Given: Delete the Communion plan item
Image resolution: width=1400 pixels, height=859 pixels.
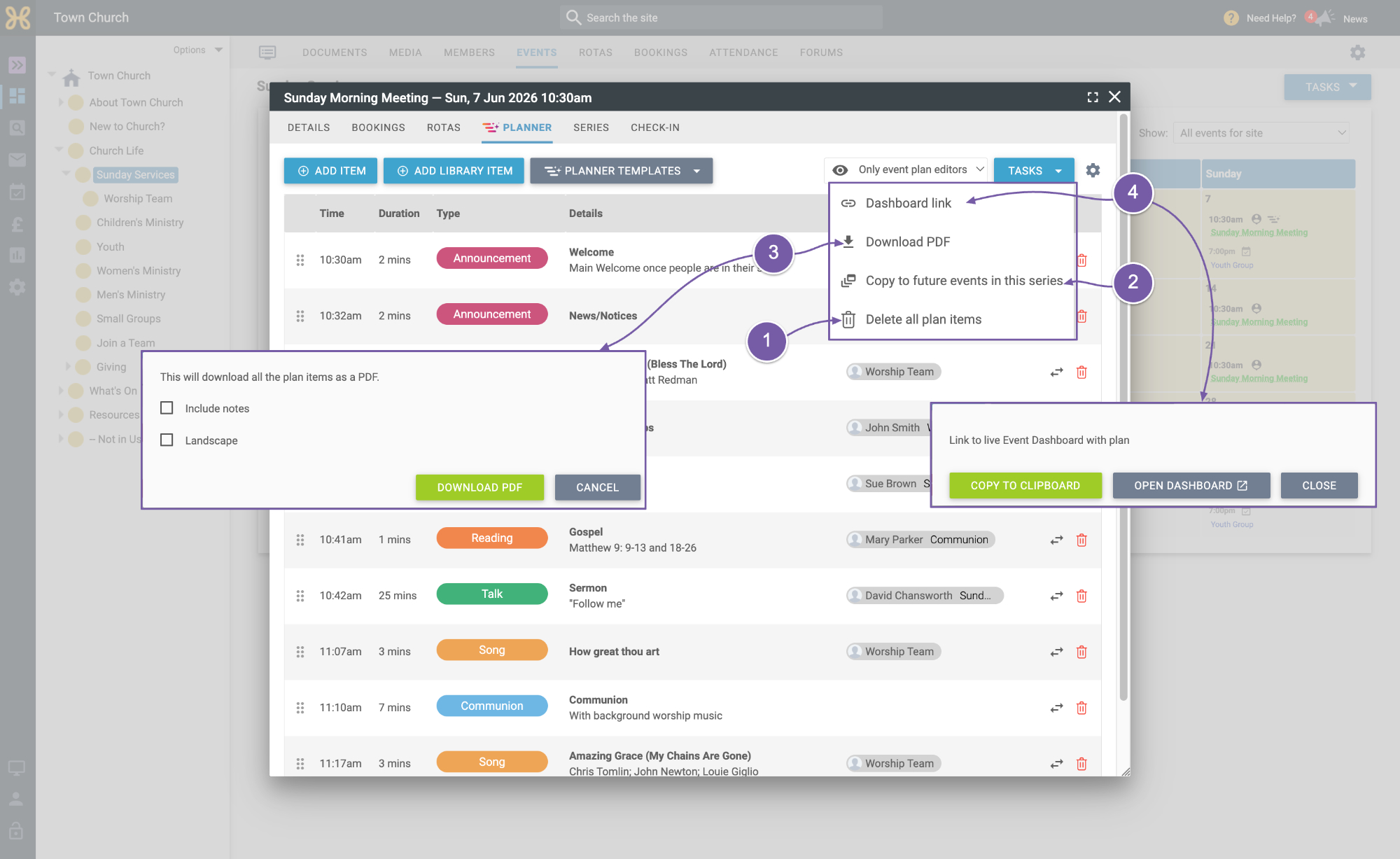Looking at the screenshot, I should 1081,708.
